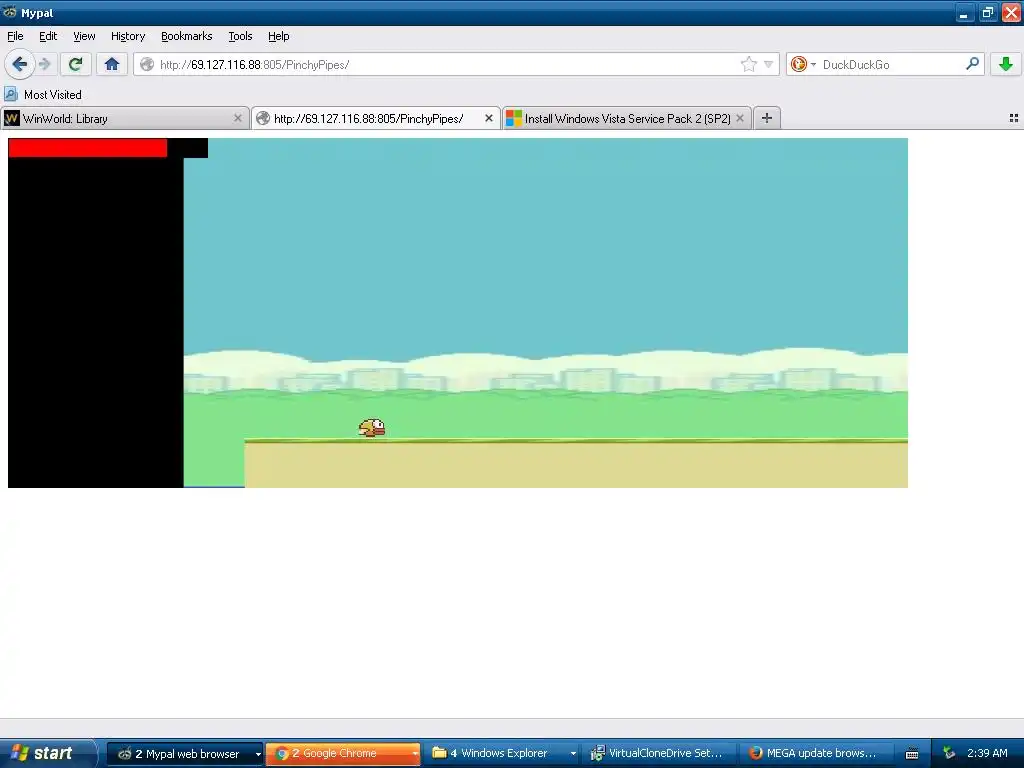Image resolution: width=1024 pixels, height=768 pixels.
Task: Expand the Windows Explorer taskbar group arrow
Action: pos(573,754)
